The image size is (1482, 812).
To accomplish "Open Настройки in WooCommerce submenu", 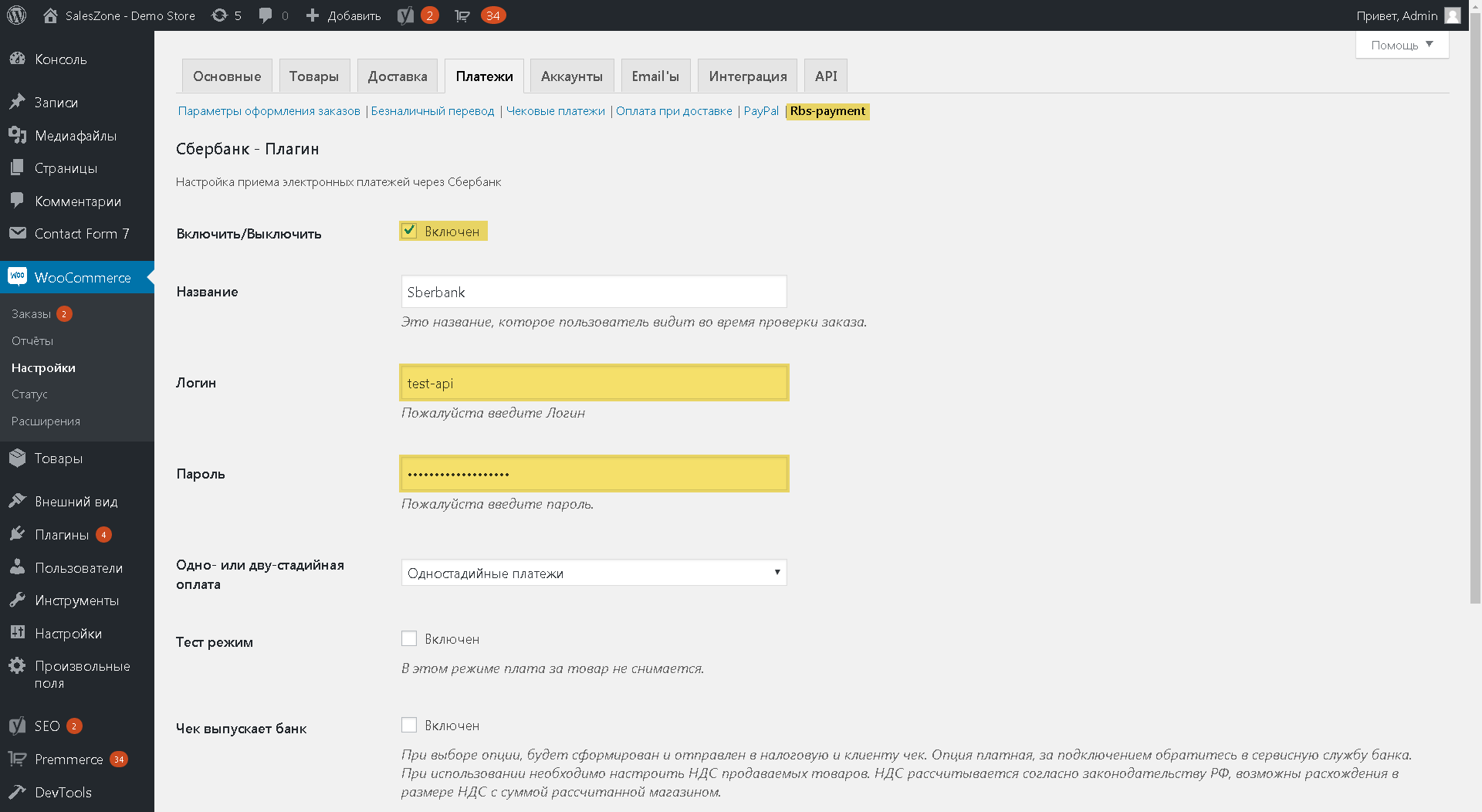I will click(x=43, y=367).
